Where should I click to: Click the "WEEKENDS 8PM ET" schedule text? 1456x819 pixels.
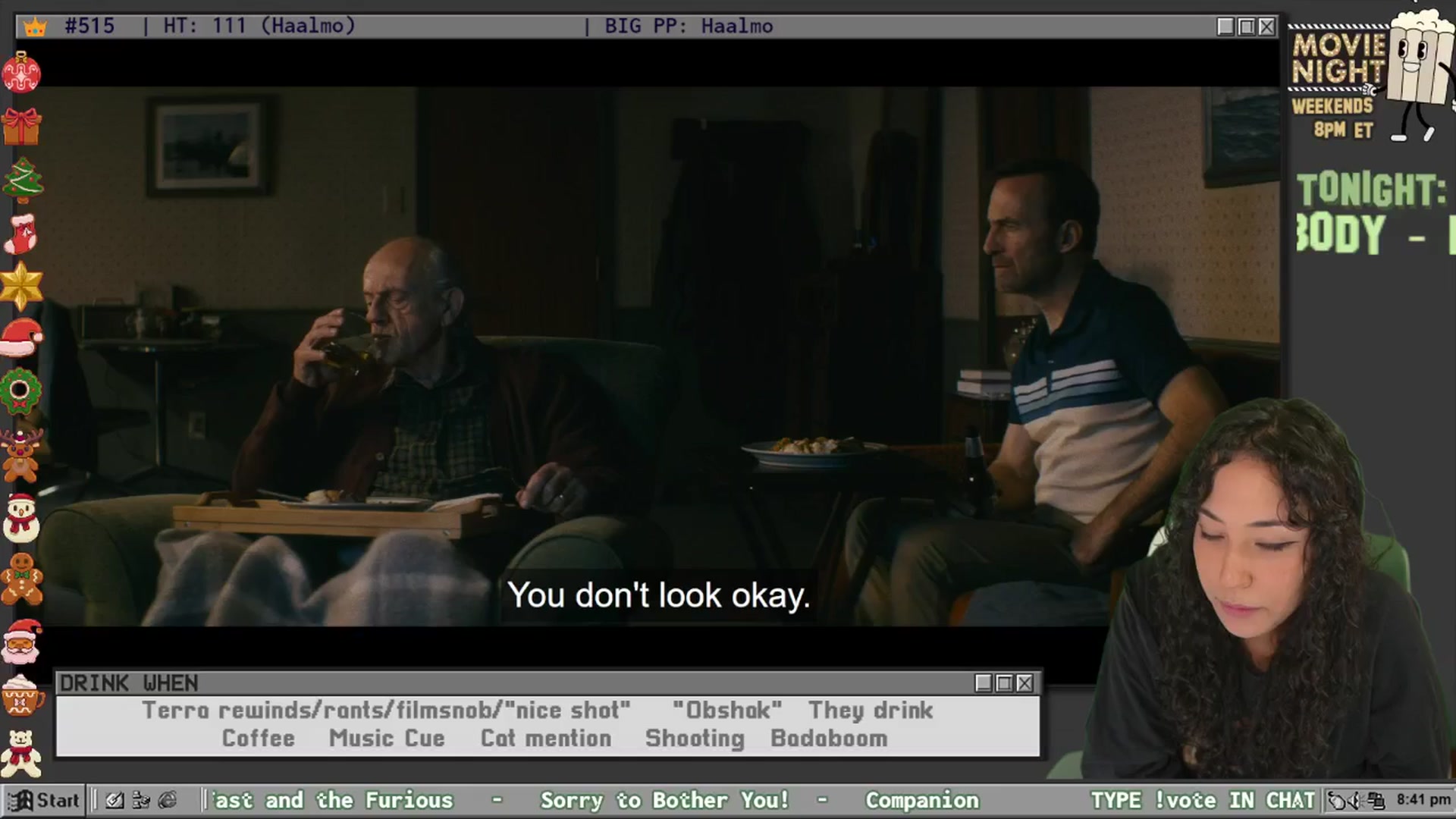click(x=1333, y=118)
